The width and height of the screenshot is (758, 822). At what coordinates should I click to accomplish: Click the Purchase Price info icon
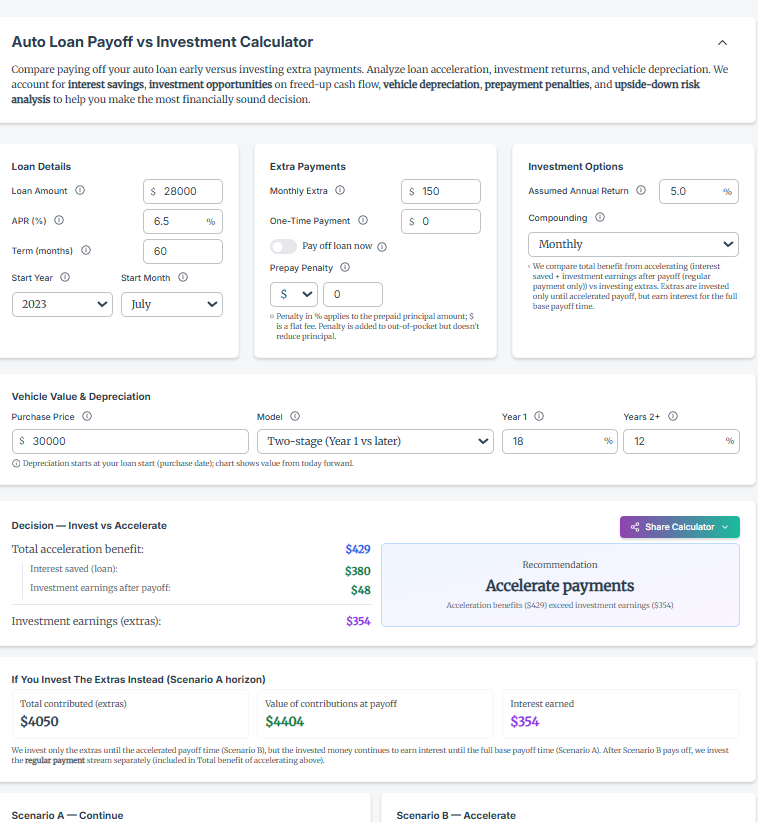[87, 417]
